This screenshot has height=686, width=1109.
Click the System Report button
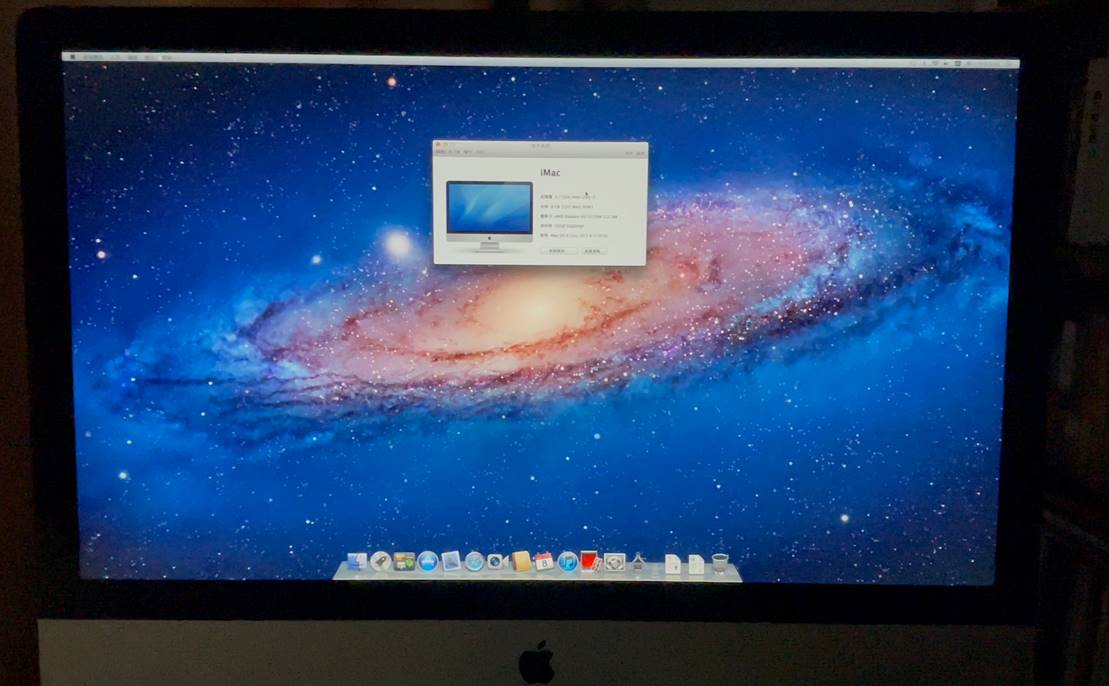click(x=559, y=251)
